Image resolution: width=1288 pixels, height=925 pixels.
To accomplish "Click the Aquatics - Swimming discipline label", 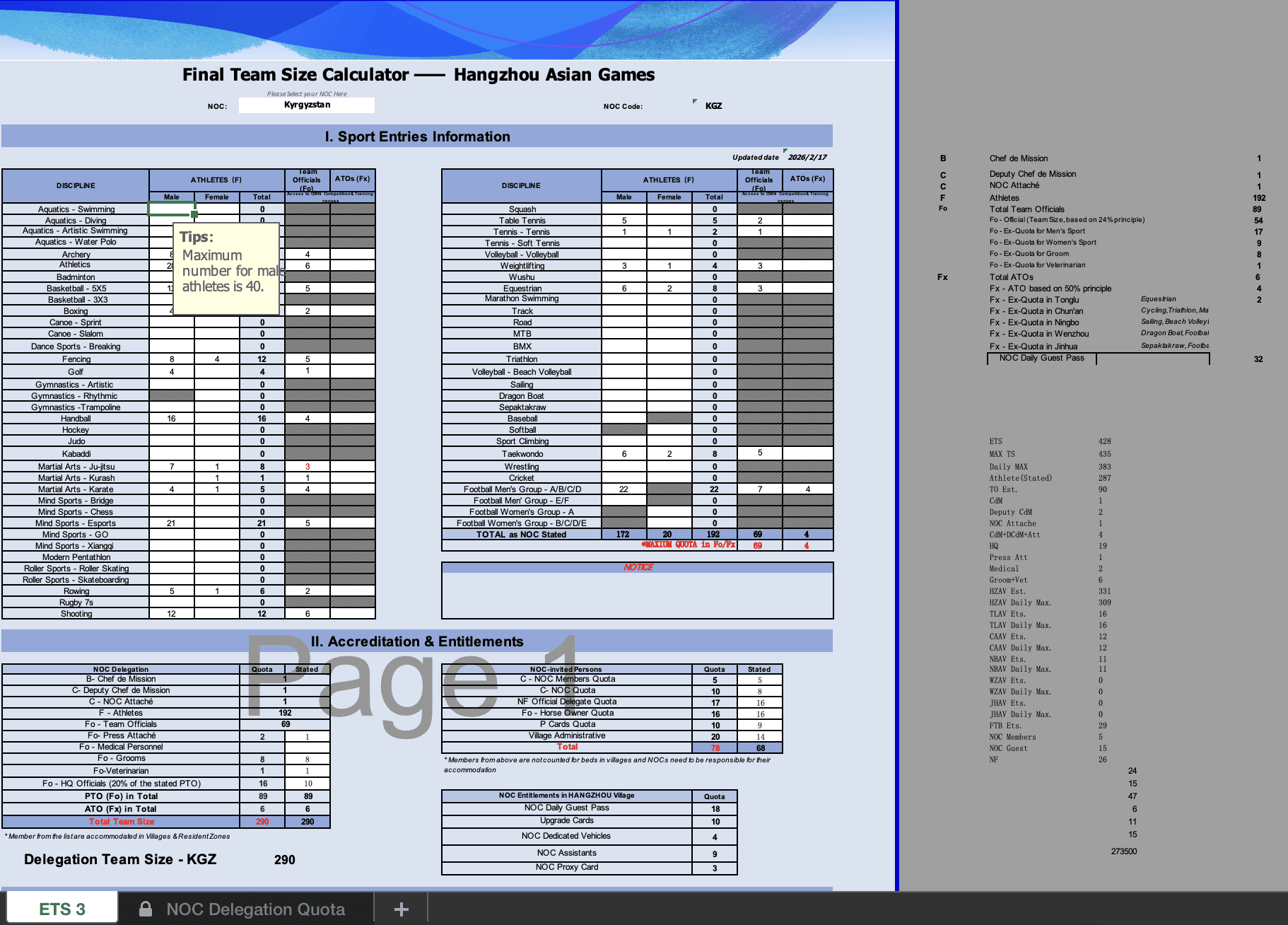I will (x=76, y=209).
